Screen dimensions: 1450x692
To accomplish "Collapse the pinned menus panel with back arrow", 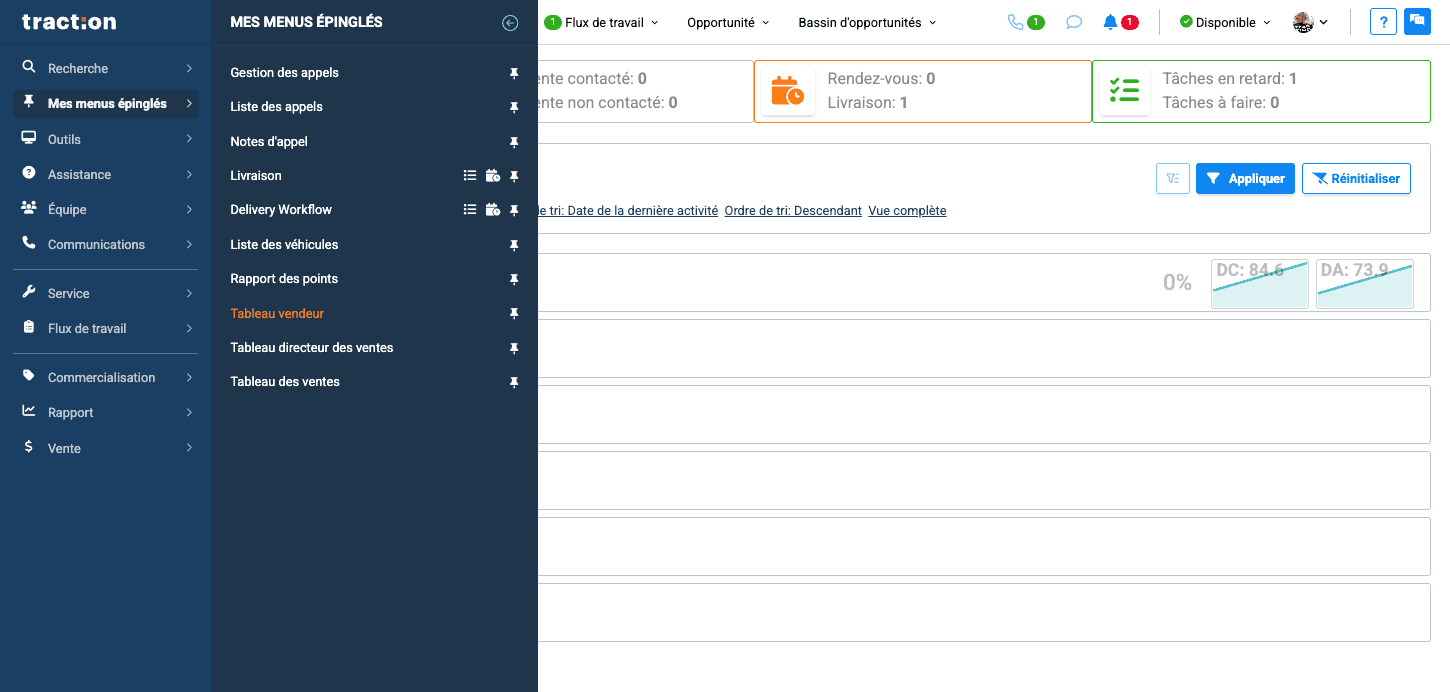I will (x=510, y=22).
